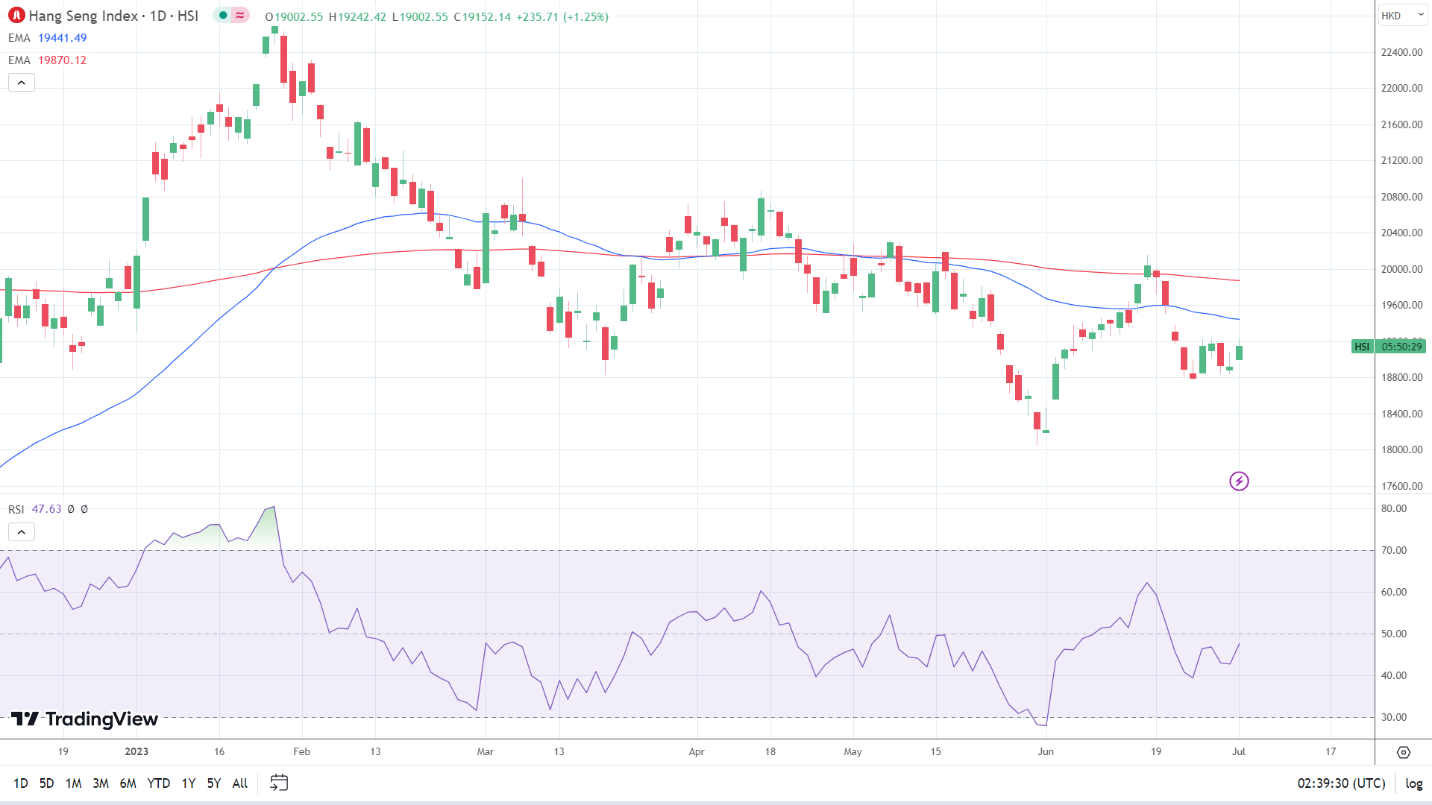Click the Hang Seng Index red logo icon

point(16,16)
